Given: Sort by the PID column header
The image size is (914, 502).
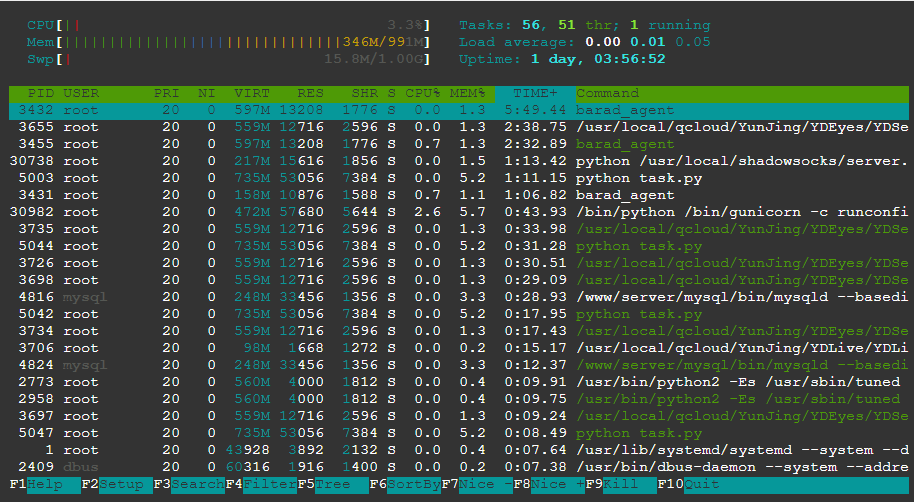Looking at the screenshot, I should click(x=41, y=93).
